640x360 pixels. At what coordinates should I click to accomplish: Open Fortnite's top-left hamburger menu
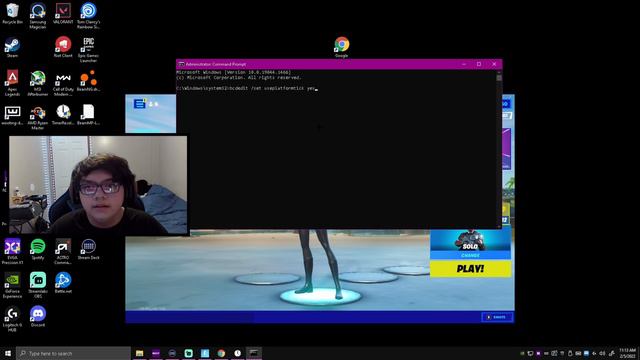click(139, 104)
